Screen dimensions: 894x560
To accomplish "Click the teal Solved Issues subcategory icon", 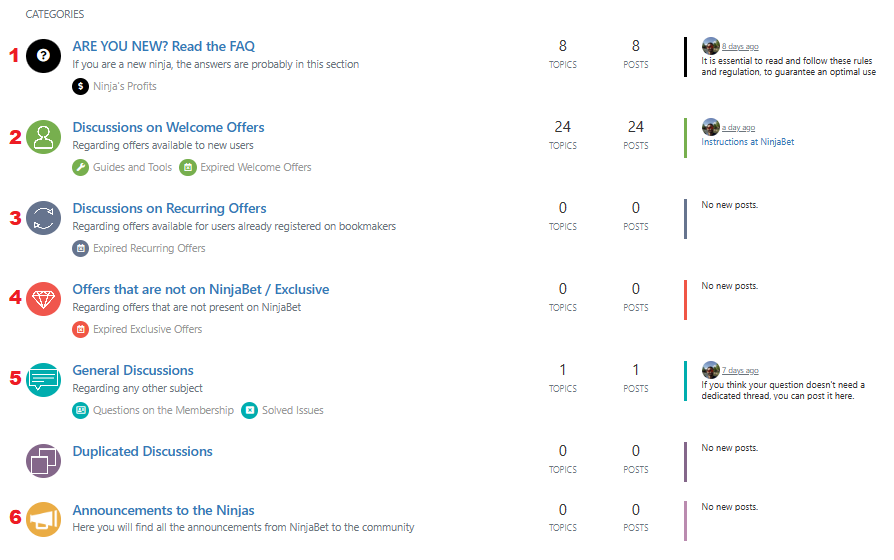I will [x=249, y=410].
